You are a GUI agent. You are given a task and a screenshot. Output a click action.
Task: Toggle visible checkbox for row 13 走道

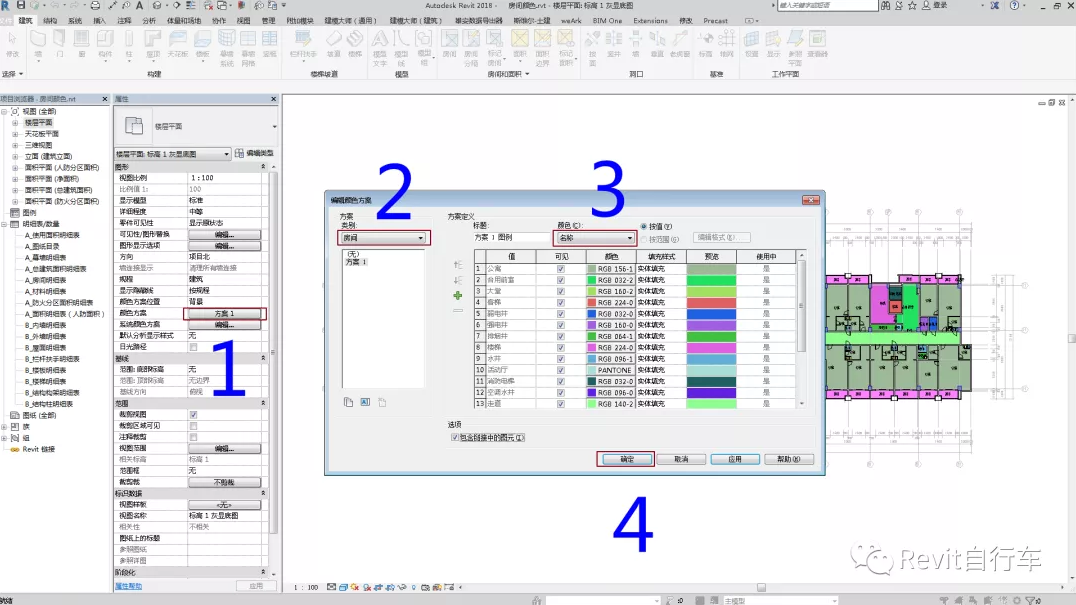[561, 404]
